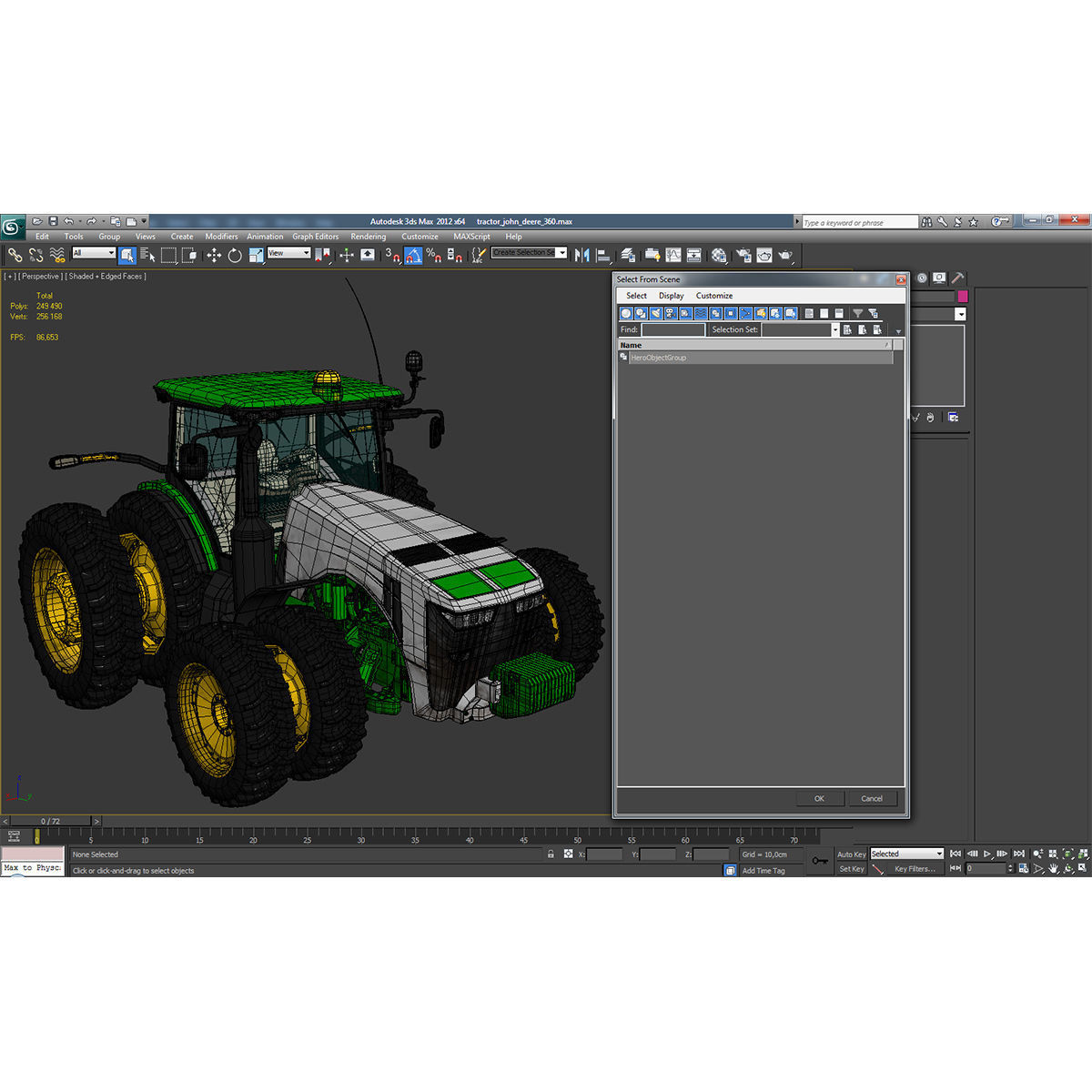Activate the Select and Rotate tool
The width and height of the screenshot is (1092, 1092).
[235, 256]
